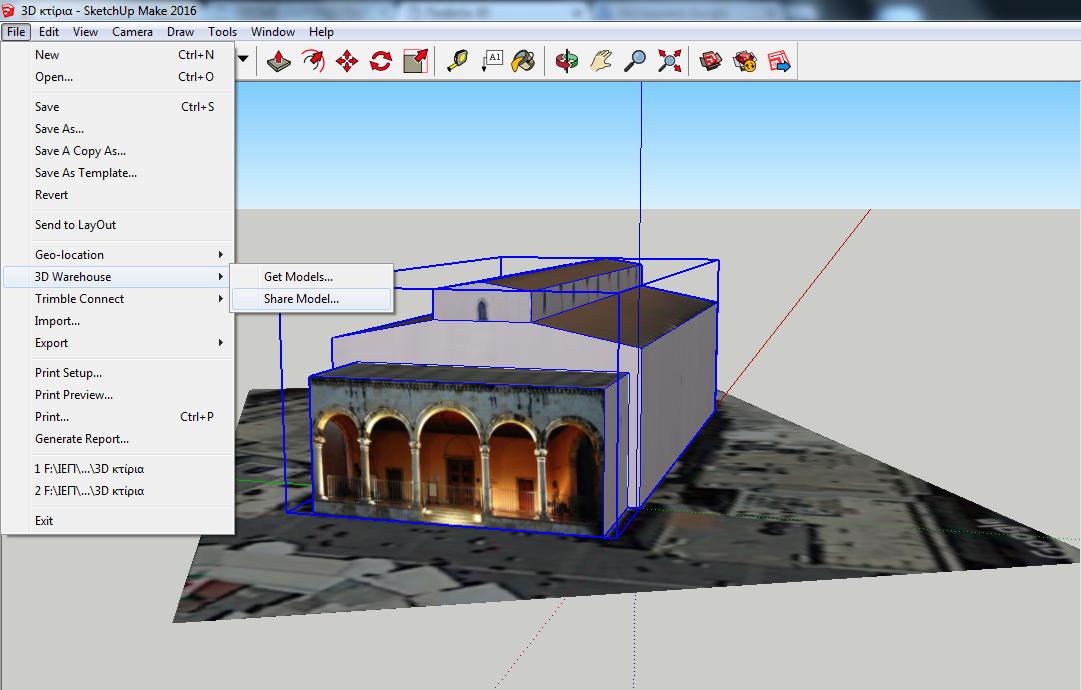
Task: Expand the Export submenu arrow
Action: 221,343
